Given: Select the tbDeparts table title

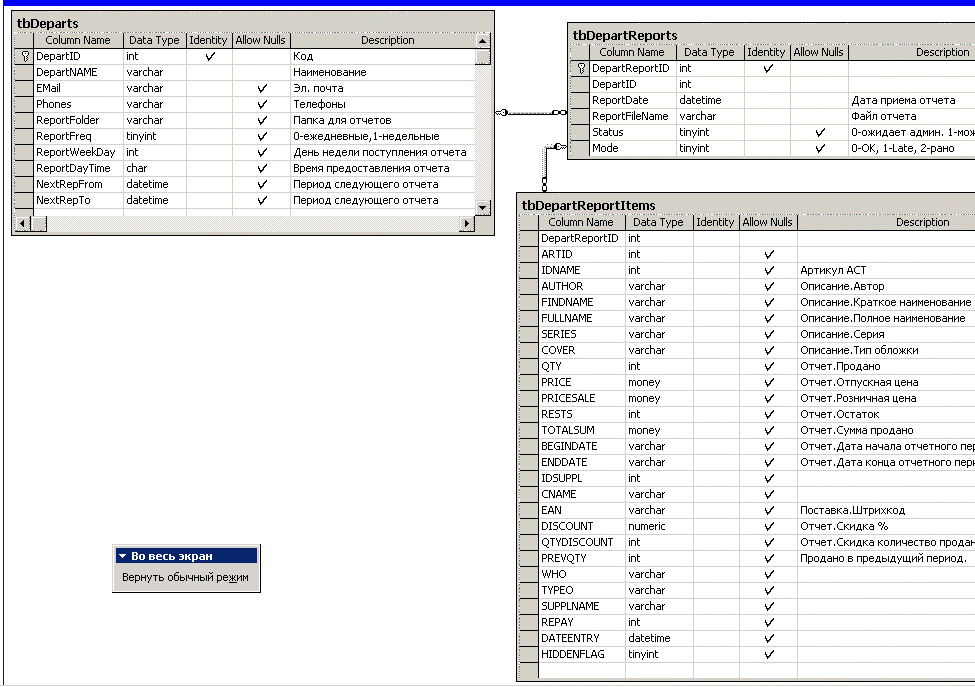Looking at the screenshot, I should pos(47,24).
